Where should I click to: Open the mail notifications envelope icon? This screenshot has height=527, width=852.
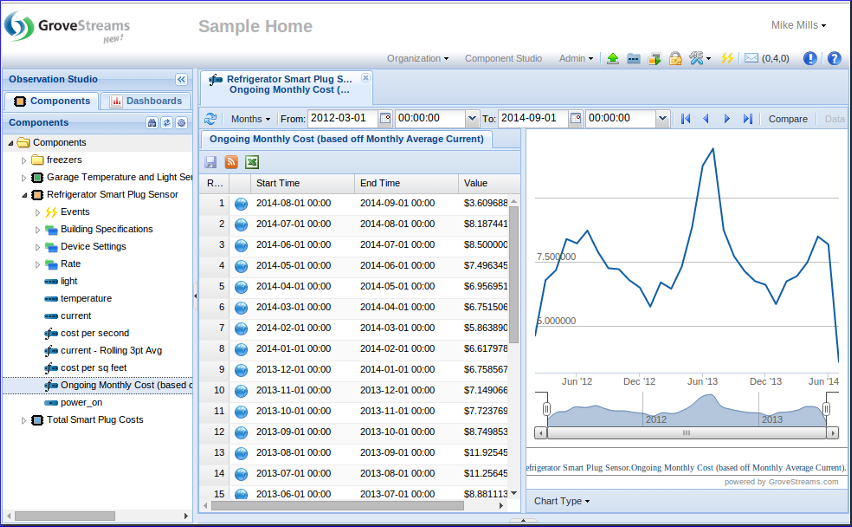pyautogui.click(x=751, y=59)
